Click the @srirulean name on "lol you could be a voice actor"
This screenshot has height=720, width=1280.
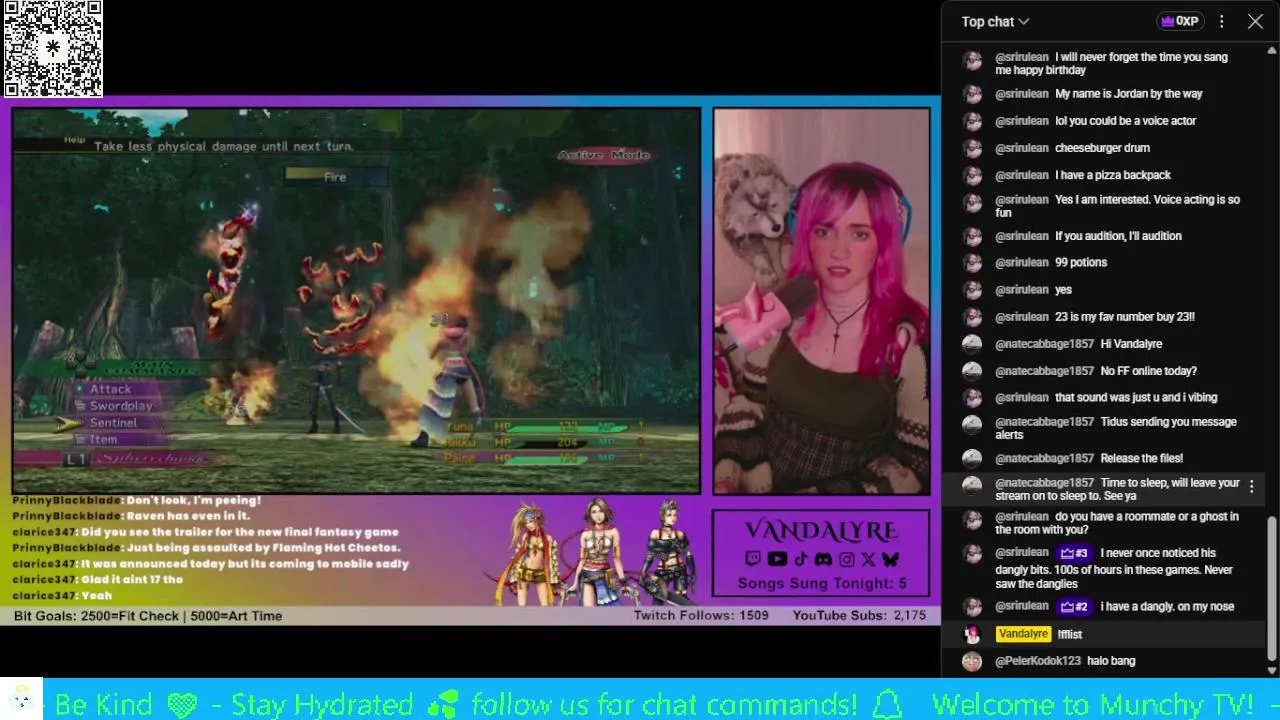pyautogui.click(x=1022, y=121)
